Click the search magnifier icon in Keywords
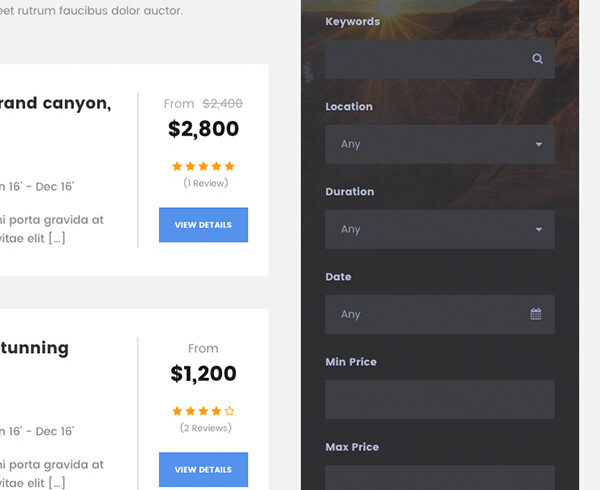 537,59
